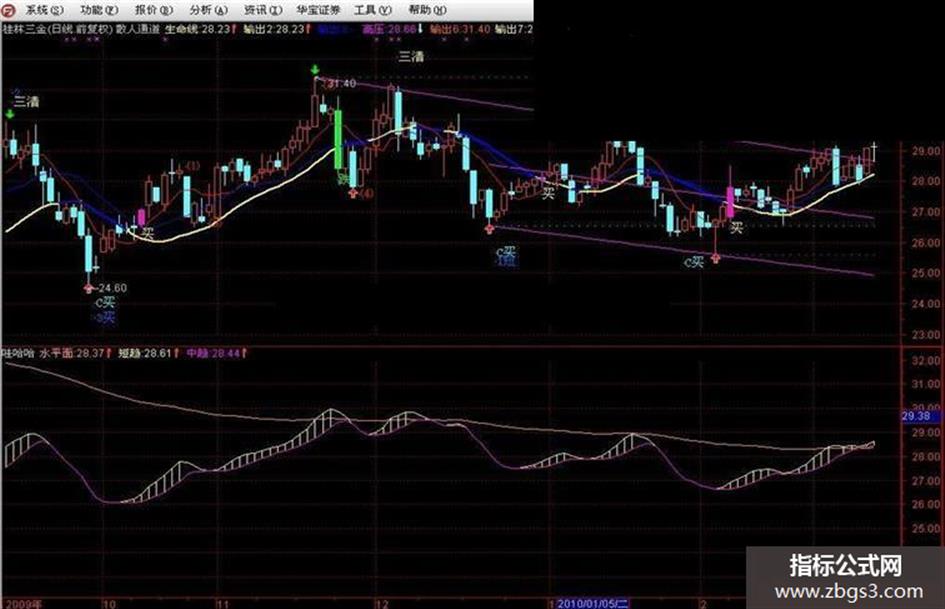Screen dimensions: 945x609
Task: Click the blue 29.38 price tag on axis
Action: point(920,417)
